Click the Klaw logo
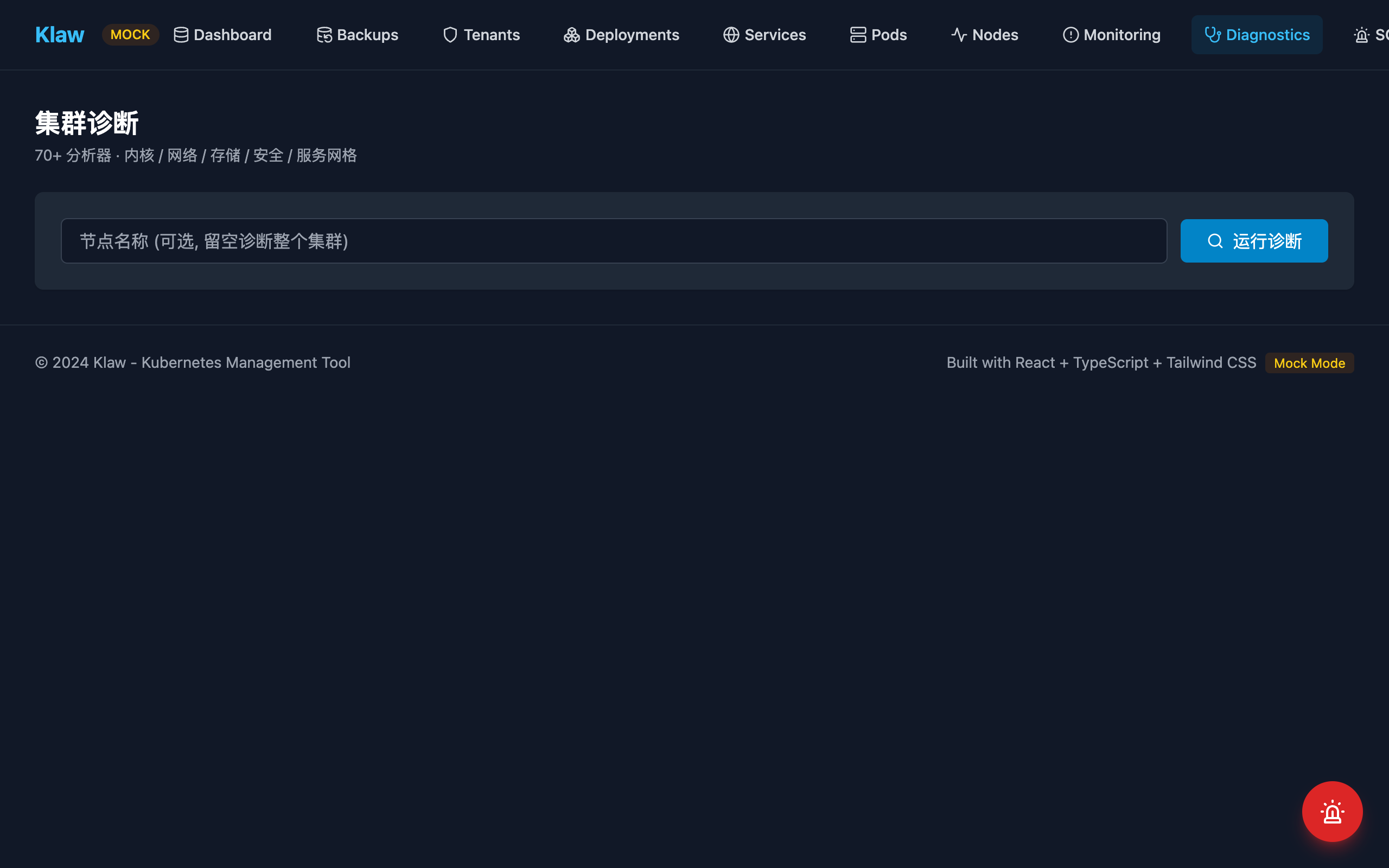The image size is (1389, 868). (60, 35)
